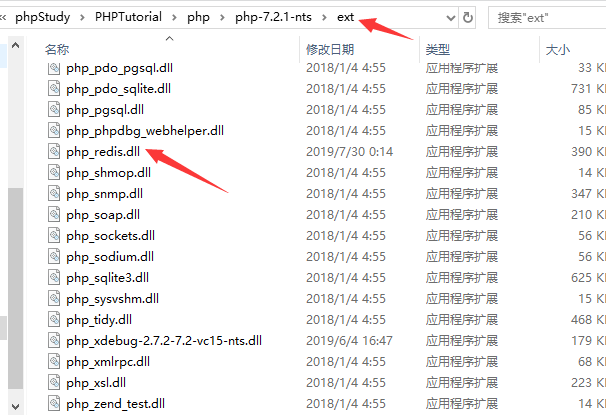Select the php_xdebug-2.7.2-7.2-vc15-nts.dll file icon
The image size is (606, 419).
(54, 340)
